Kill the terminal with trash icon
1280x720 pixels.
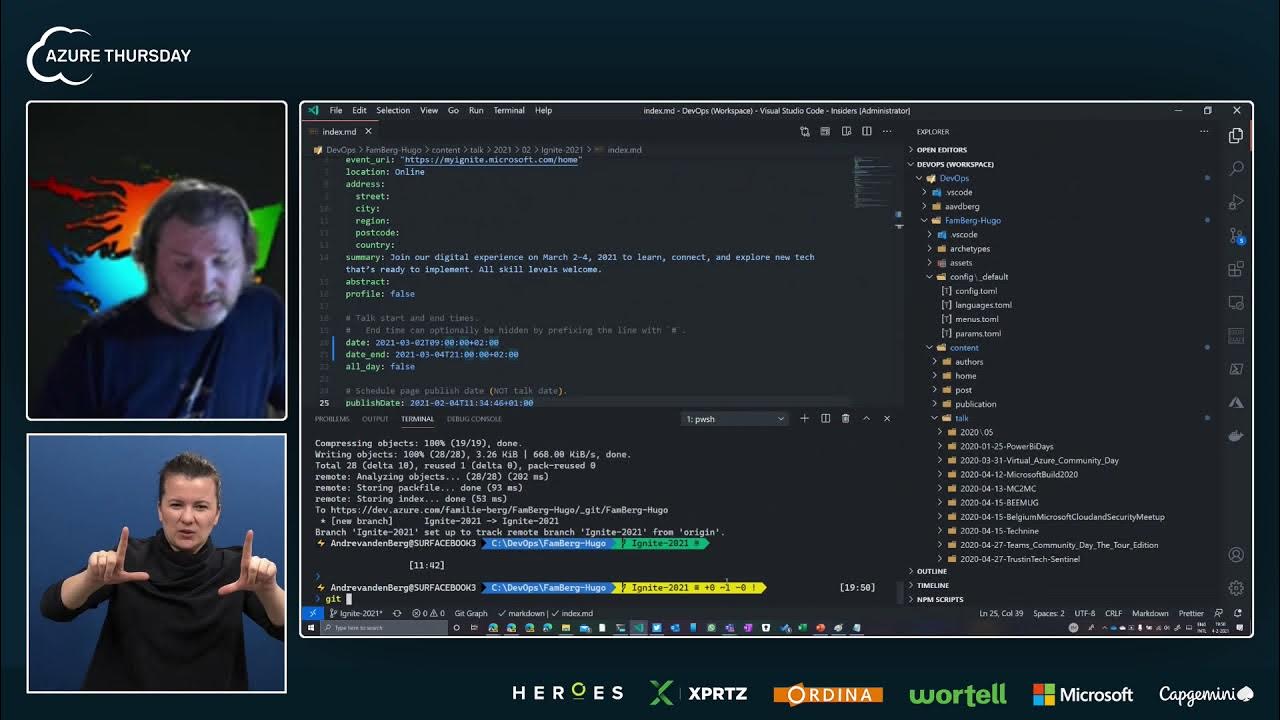tap(845, 418)
